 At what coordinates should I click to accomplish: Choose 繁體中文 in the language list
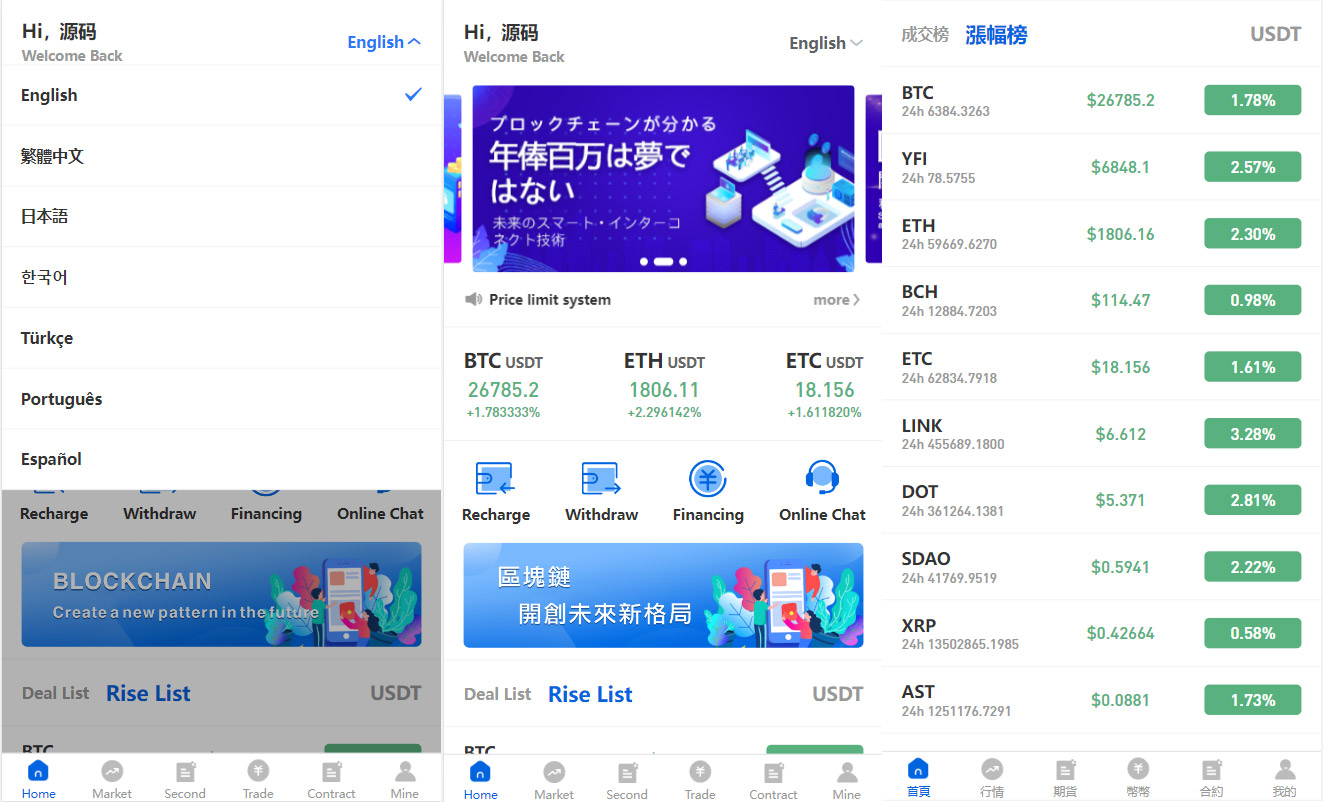[x=221, y=156]
